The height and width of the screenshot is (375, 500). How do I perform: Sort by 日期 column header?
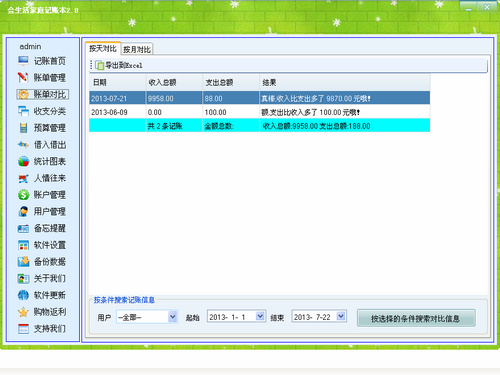click(x=117, y=82)
